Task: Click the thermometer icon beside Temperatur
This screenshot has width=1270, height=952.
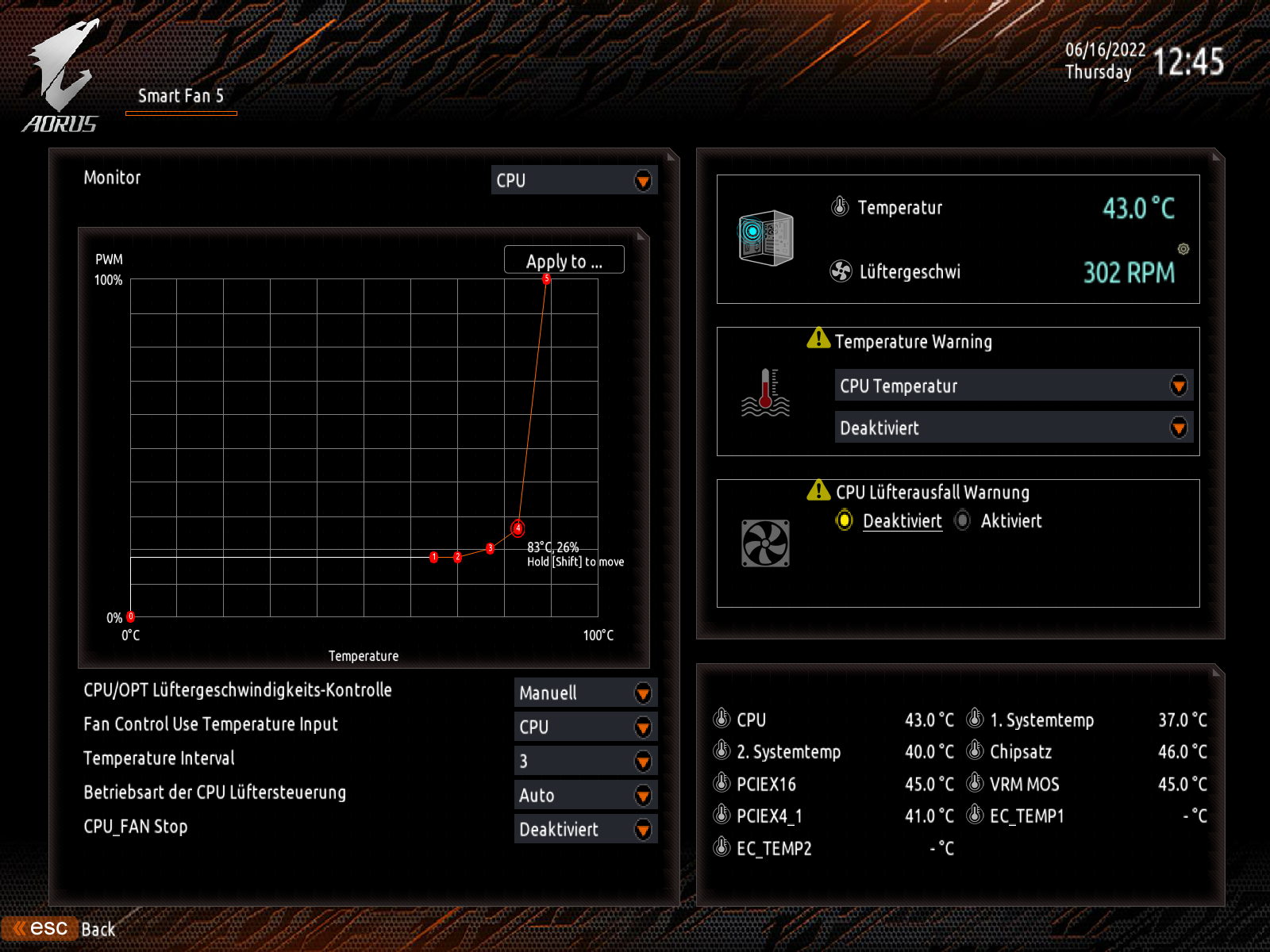Action: click(840, 207)
